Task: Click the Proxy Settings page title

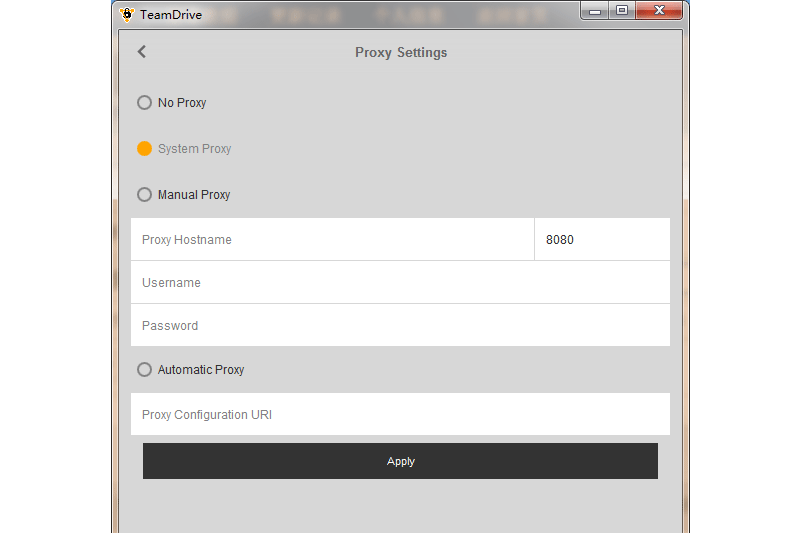Action: (401, 53)
